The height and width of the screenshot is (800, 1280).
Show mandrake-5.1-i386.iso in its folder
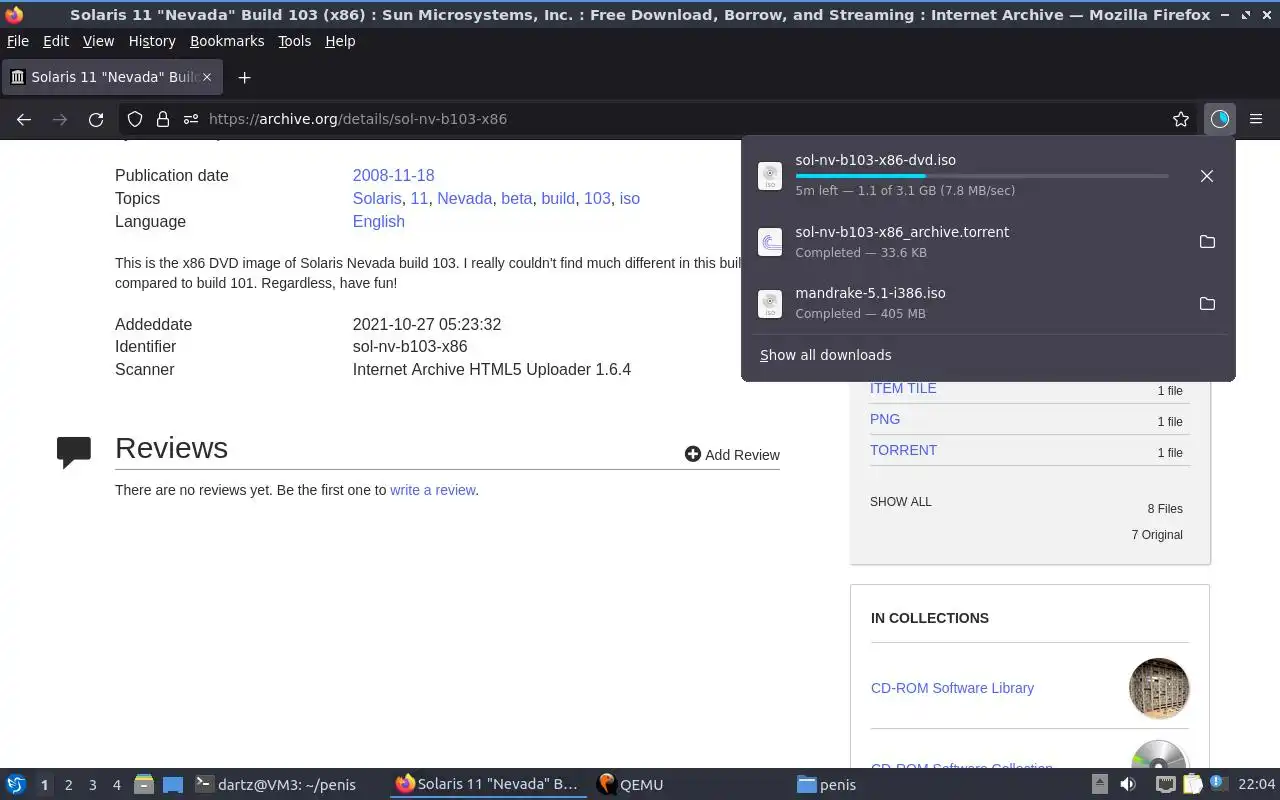coord(1207,303)
